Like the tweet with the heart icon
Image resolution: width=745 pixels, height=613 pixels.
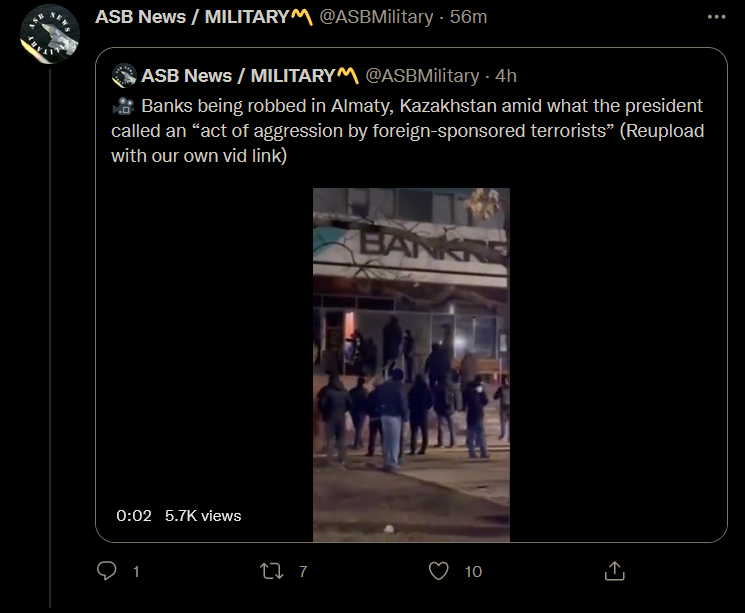pos(438,571)
